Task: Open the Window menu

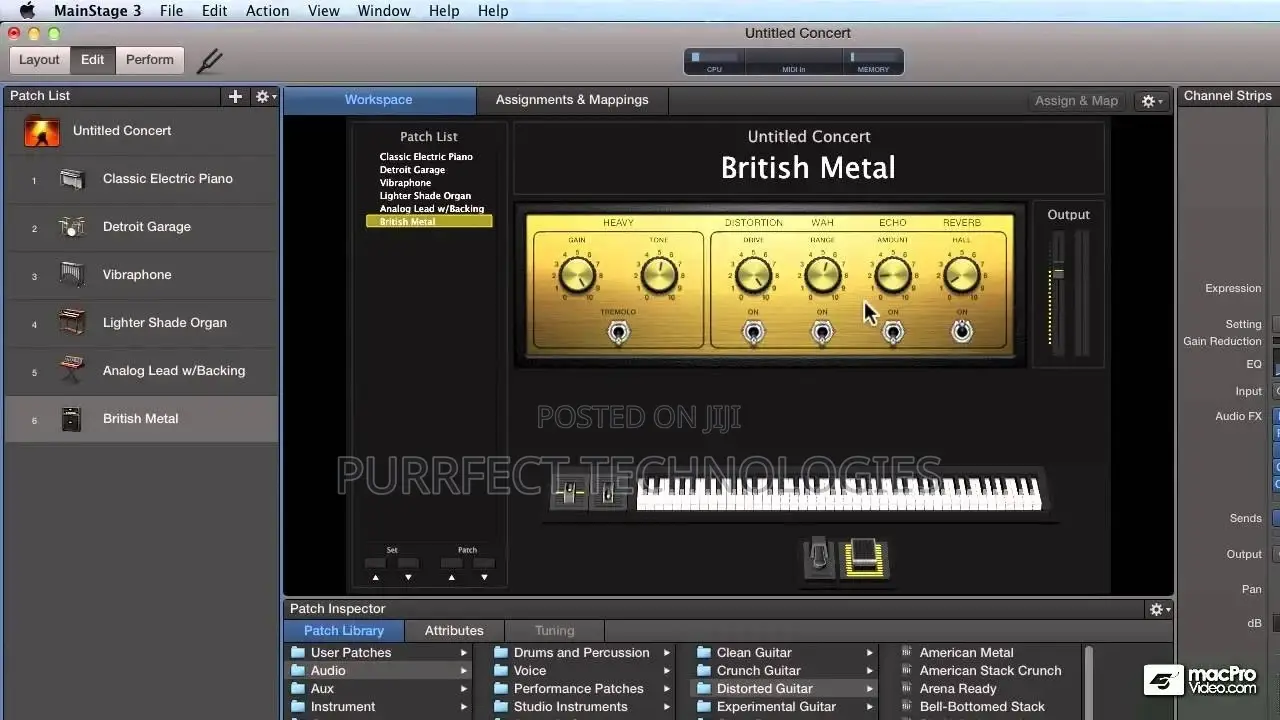Action: point(384,11)
